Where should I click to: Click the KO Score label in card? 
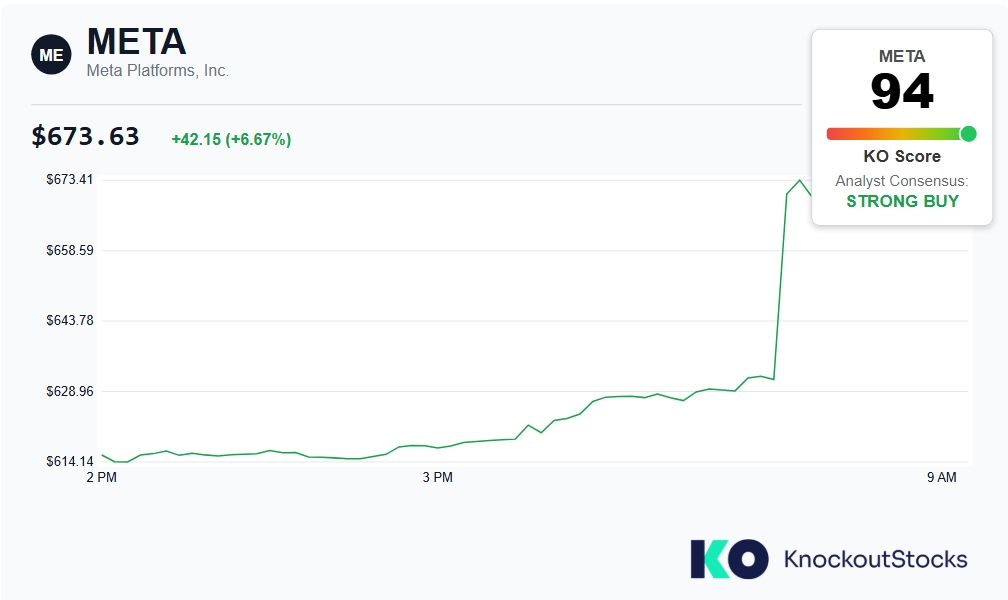[902, 156]
